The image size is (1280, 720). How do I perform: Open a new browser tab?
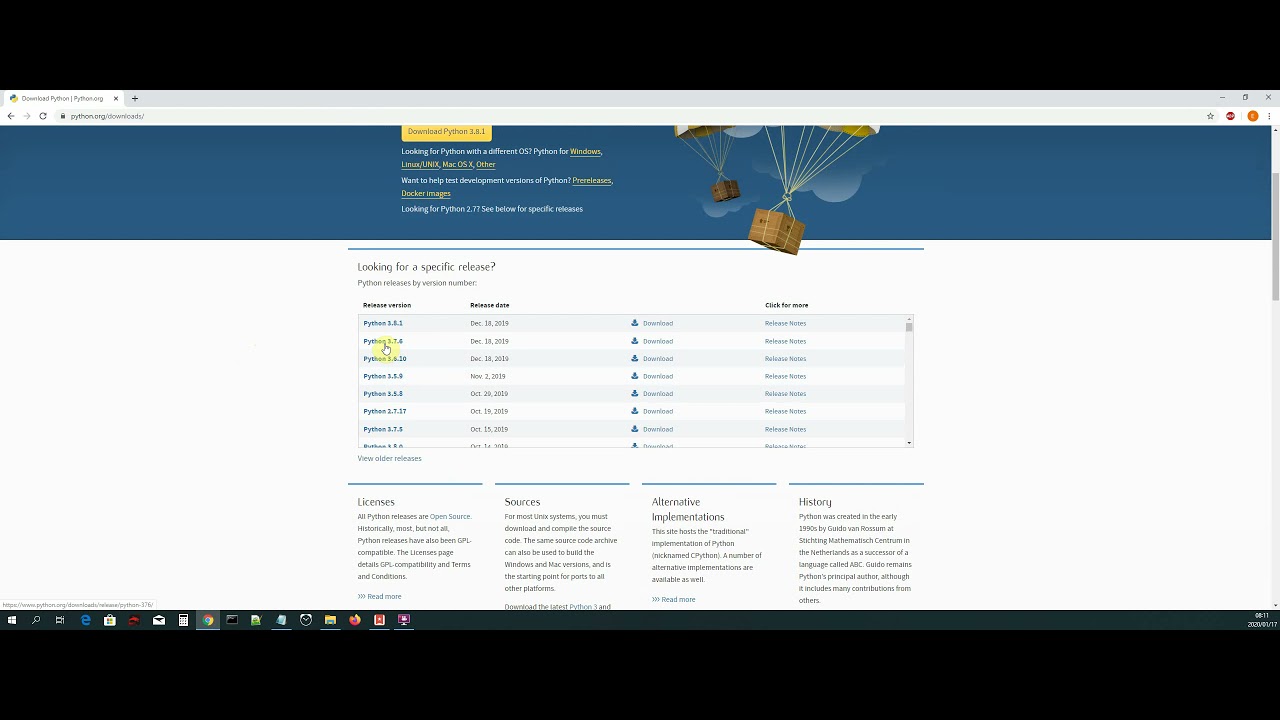point(135,98)
